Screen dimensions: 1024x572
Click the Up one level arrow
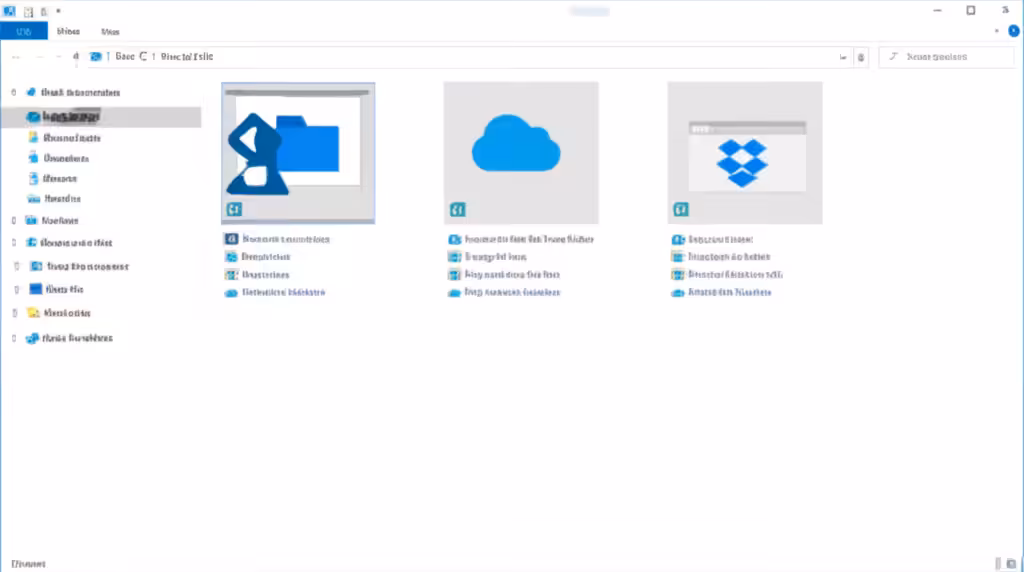point(76,57)
